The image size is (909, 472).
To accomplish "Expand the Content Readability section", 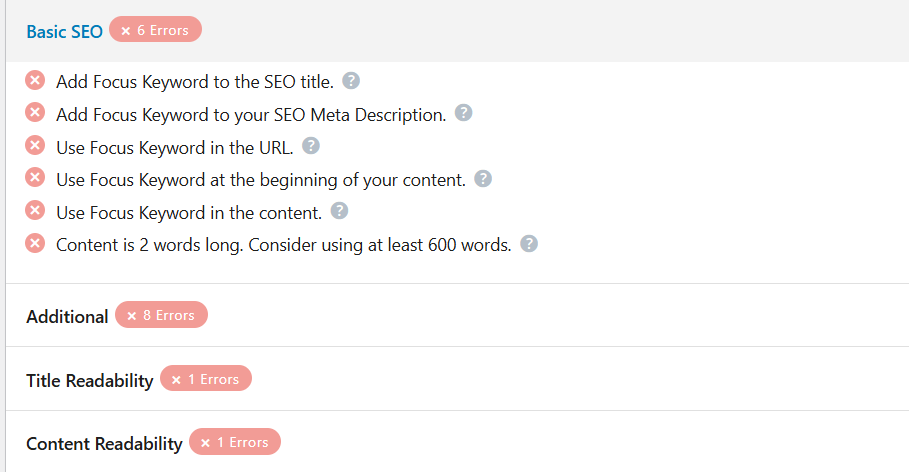I will click(x=104, y=443).
